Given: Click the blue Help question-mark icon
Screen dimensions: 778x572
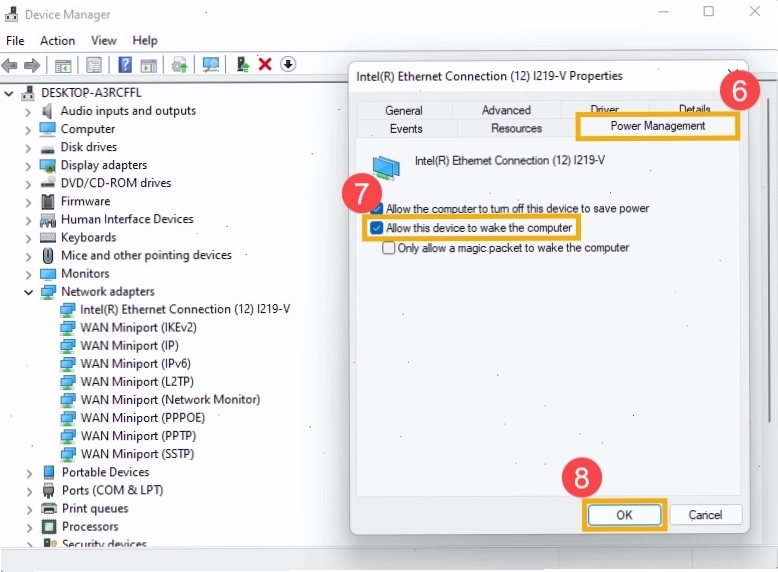Looking at the screenshot, I should pos(125,64).
